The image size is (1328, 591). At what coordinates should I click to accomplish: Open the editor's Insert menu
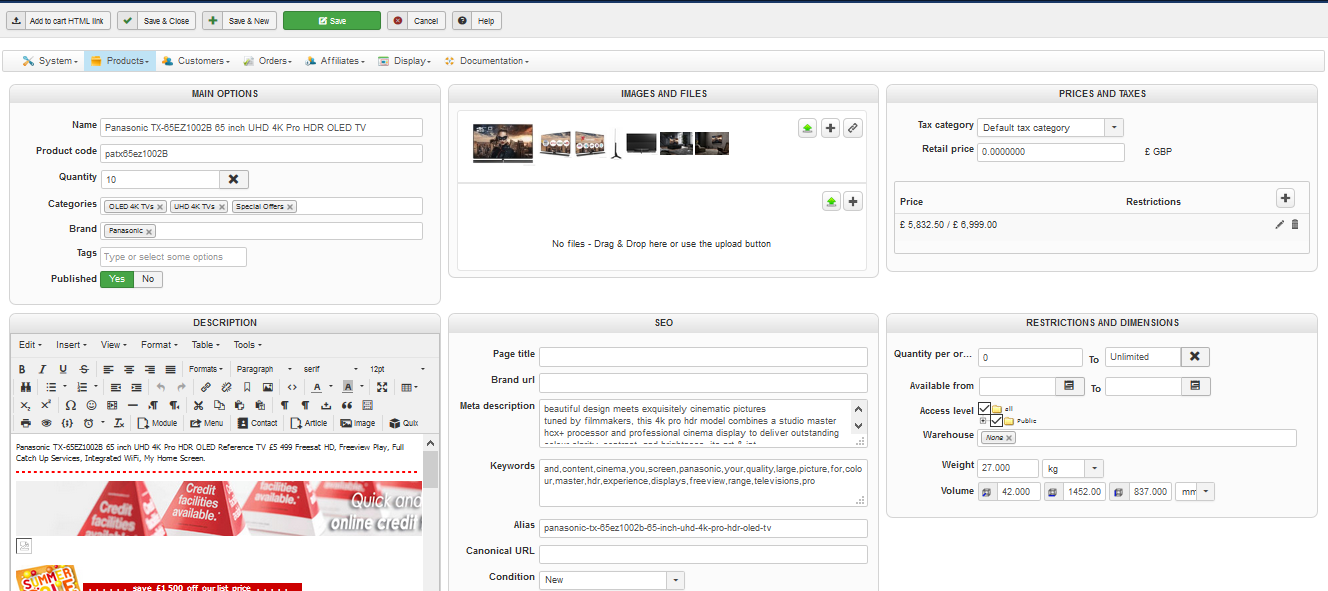(x=71, y=345)
